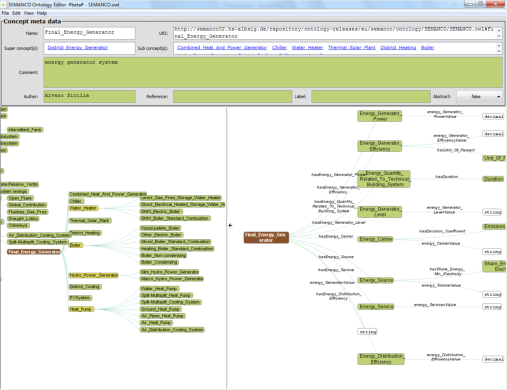
Task: Select the Mini_Hydro_Power_Generator node
Action: 170,272
